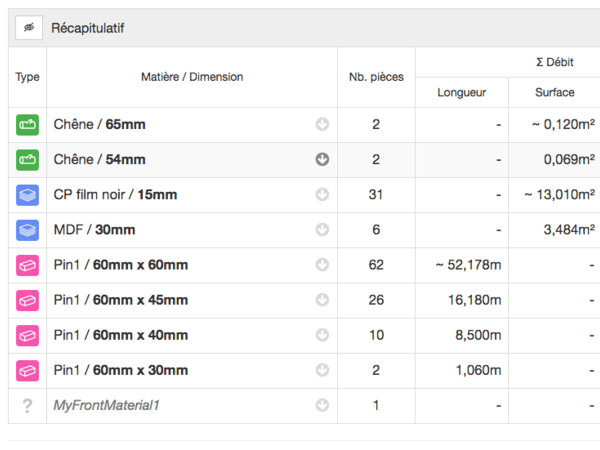
Task: Click the question mark icon for MyFrontMaterial1
Action: tap(27, 405)
